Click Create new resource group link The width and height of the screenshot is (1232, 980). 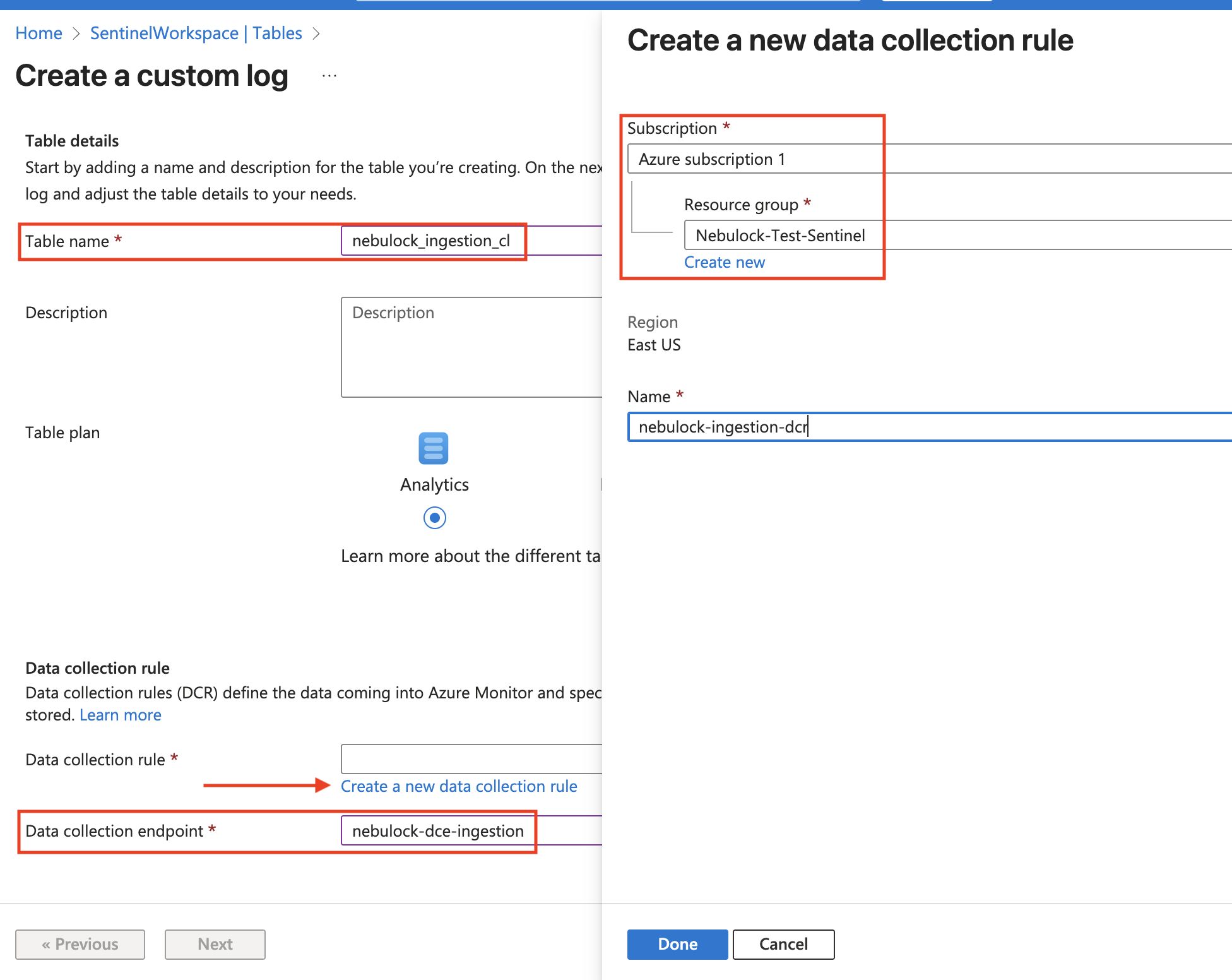tap(724, 262)
